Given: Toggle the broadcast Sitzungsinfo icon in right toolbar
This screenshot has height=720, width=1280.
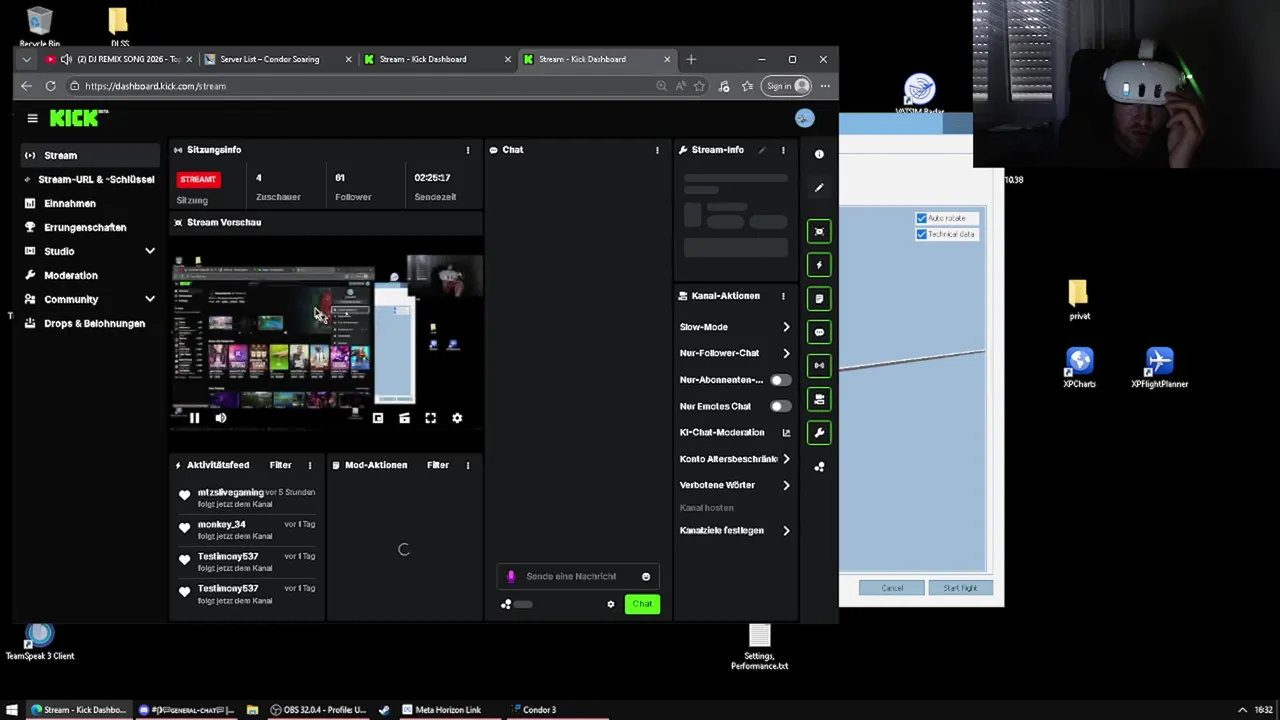Looking at the screenshot, I should (819, 365).
